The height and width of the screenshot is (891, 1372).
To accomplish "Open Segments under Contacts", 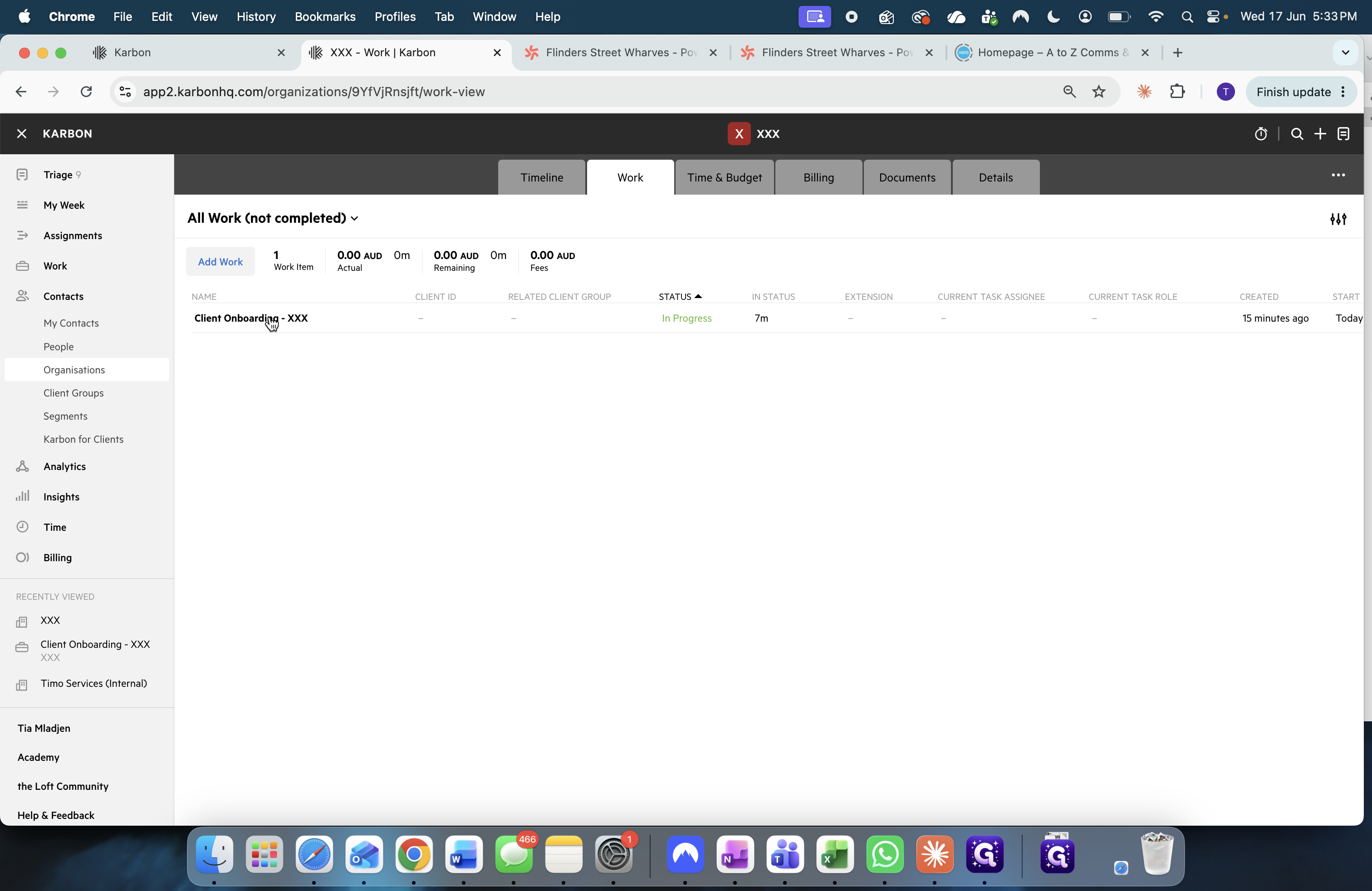I will (65, 416).
